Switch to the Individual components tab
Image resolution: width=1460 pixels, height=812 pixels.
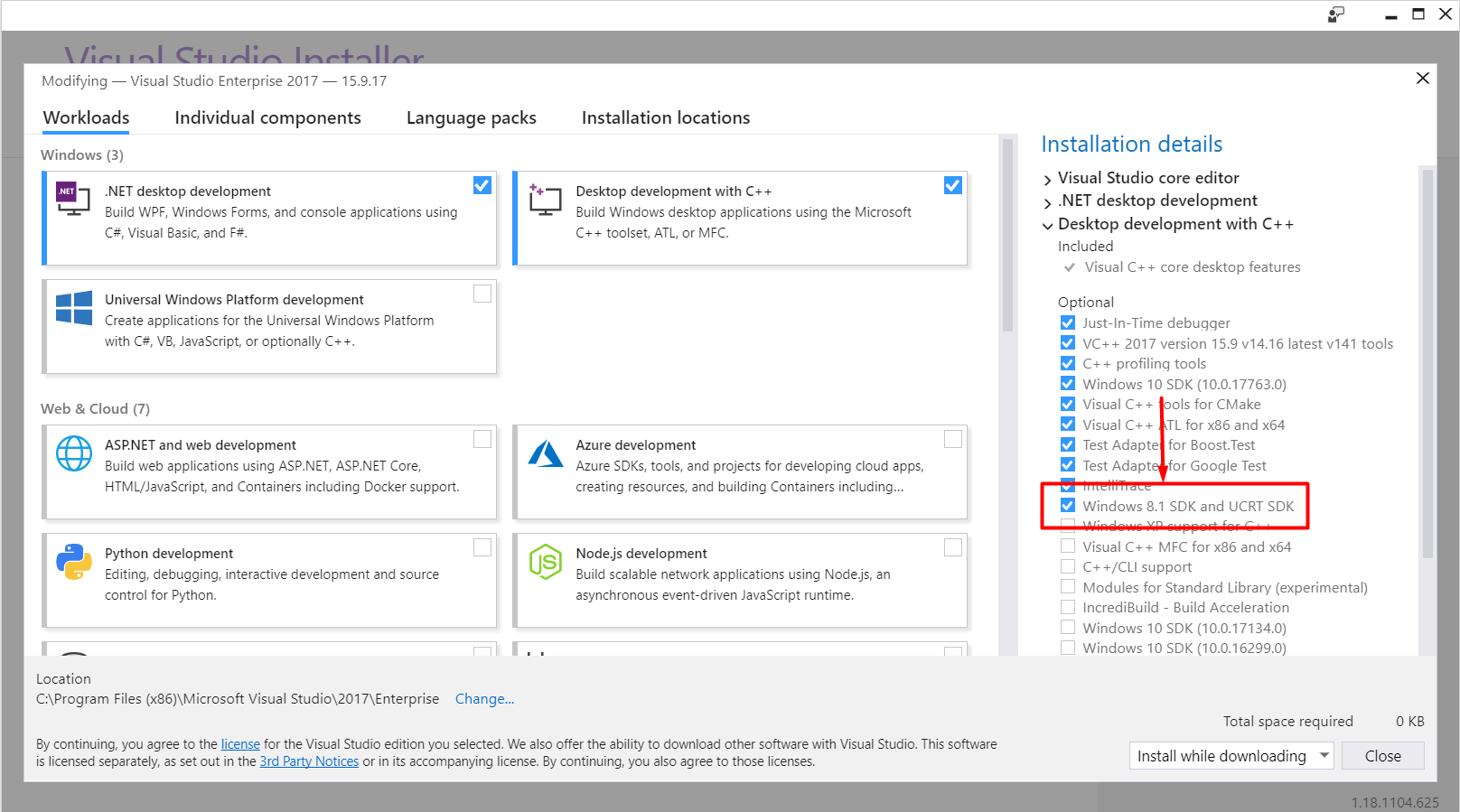click(x=267, y=117)
